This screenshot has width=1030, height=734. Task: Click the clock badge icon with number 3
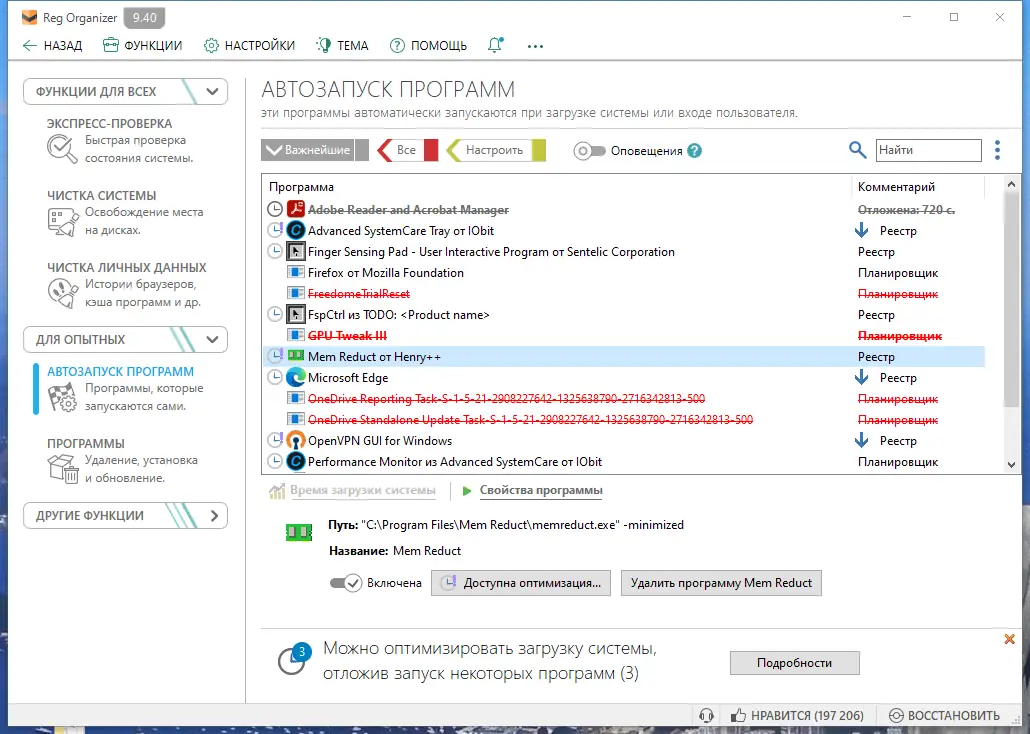tap(293, 658)
